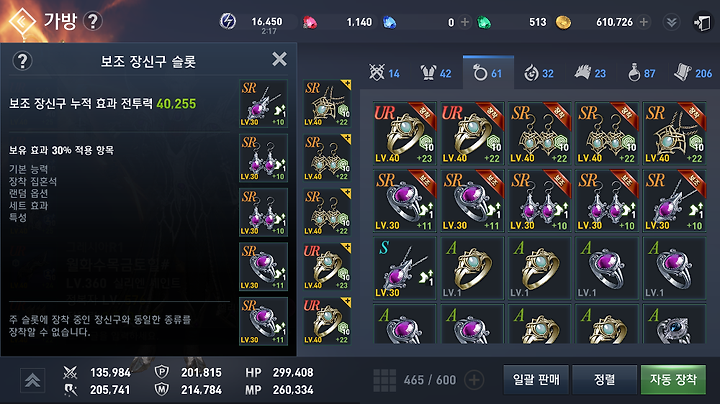Switch to the weapons tab showing 14
The image size is (720, 404).
pos(384,73)
